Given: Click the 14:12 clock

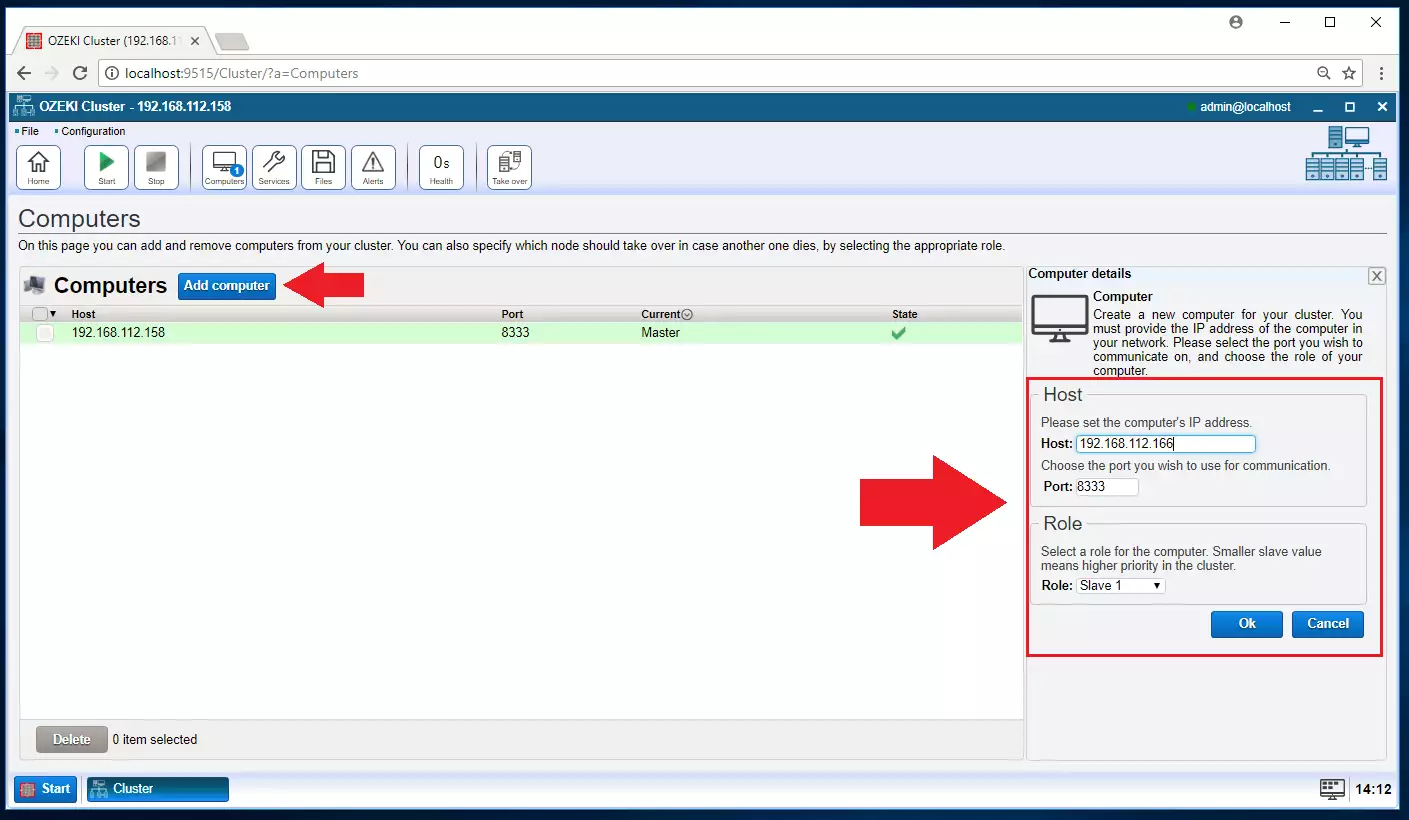Looking at the screenshot, I should [1373, 789].
